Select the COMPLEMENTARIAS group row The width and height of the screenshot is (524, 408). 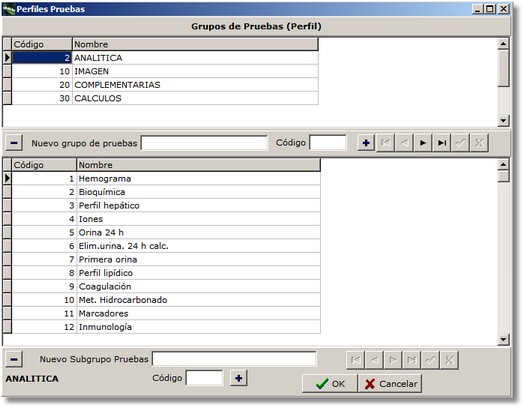click(x=165, y=85)
